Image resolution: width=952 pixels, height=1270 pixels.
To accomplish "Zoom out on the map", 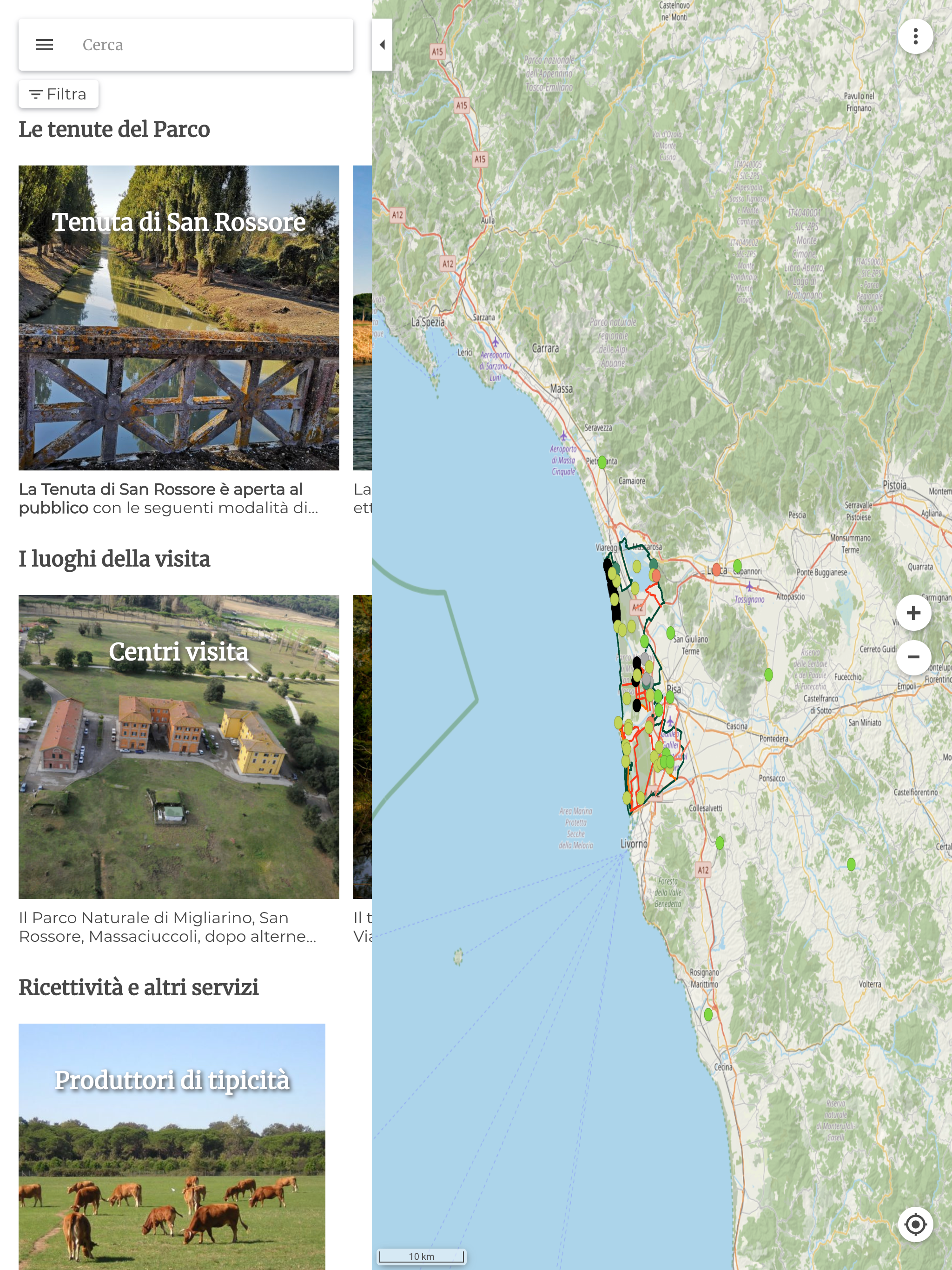I will pos(913,656).
